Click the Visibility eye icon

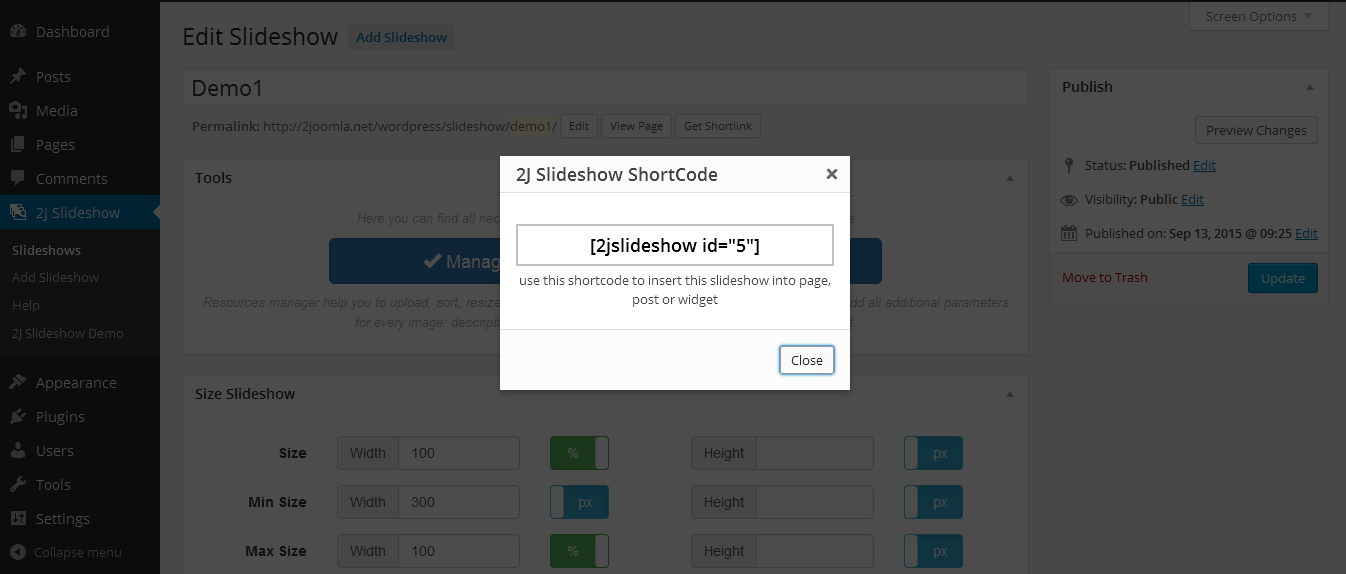pyautogui.click(x=1069, y=199)
